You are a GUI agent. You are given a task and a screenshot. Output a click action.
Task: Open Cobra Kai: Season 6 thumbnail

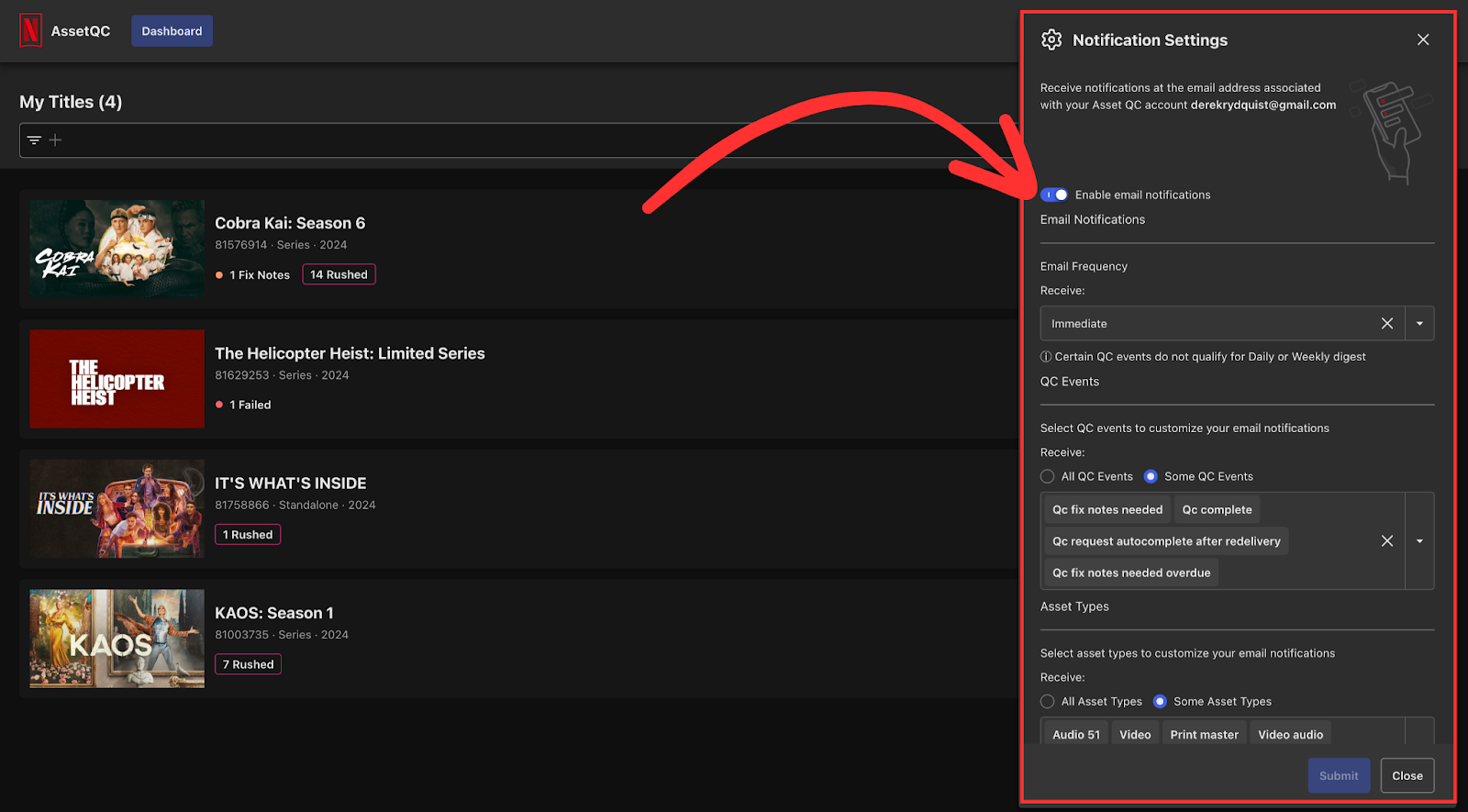[x=117, y=249]
